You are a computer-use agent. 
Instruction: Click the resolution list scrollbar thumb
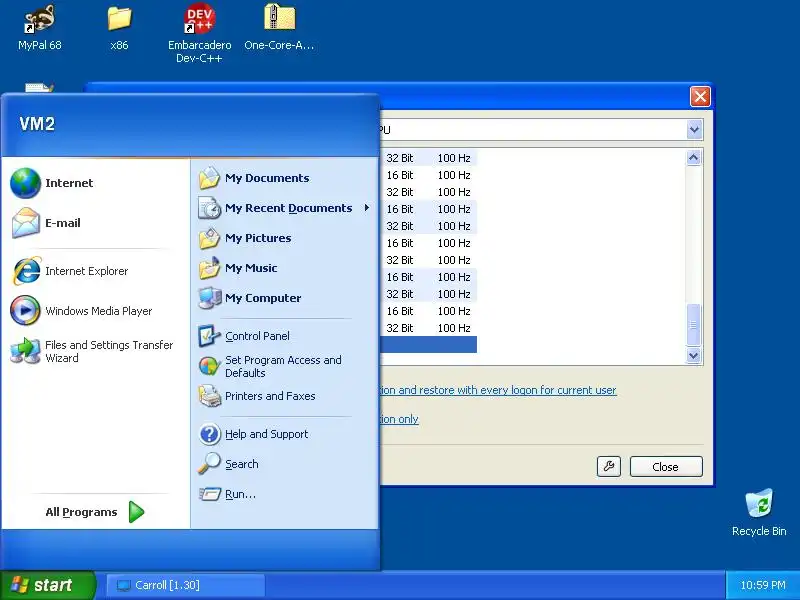pyautogui.click(x=693, y=324)
